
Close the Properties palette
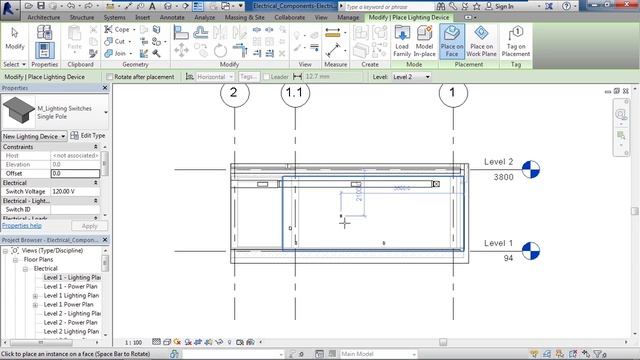pos(105,88)
